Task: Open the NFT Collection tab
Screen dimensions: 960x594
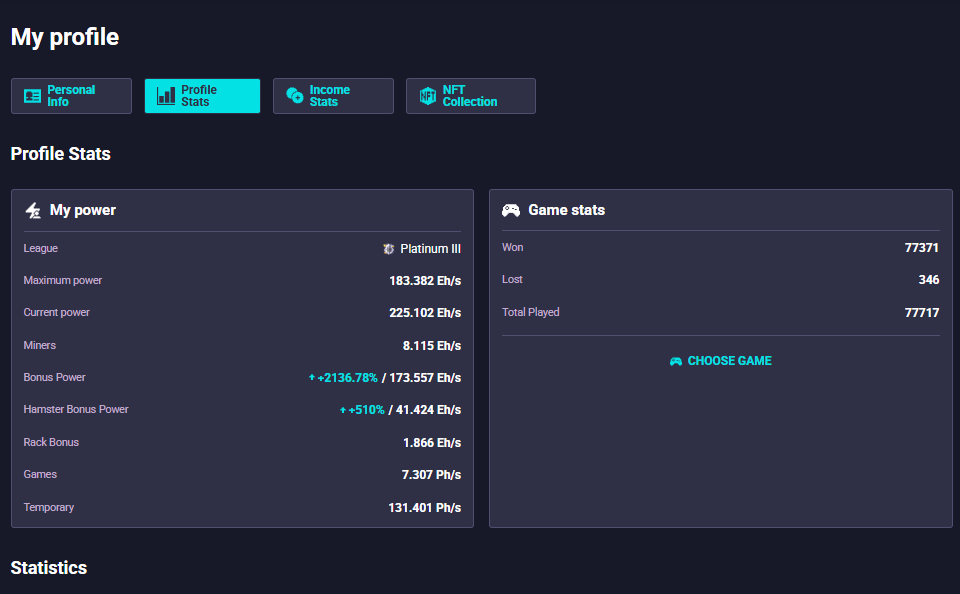Action: [x=470, y=96]
